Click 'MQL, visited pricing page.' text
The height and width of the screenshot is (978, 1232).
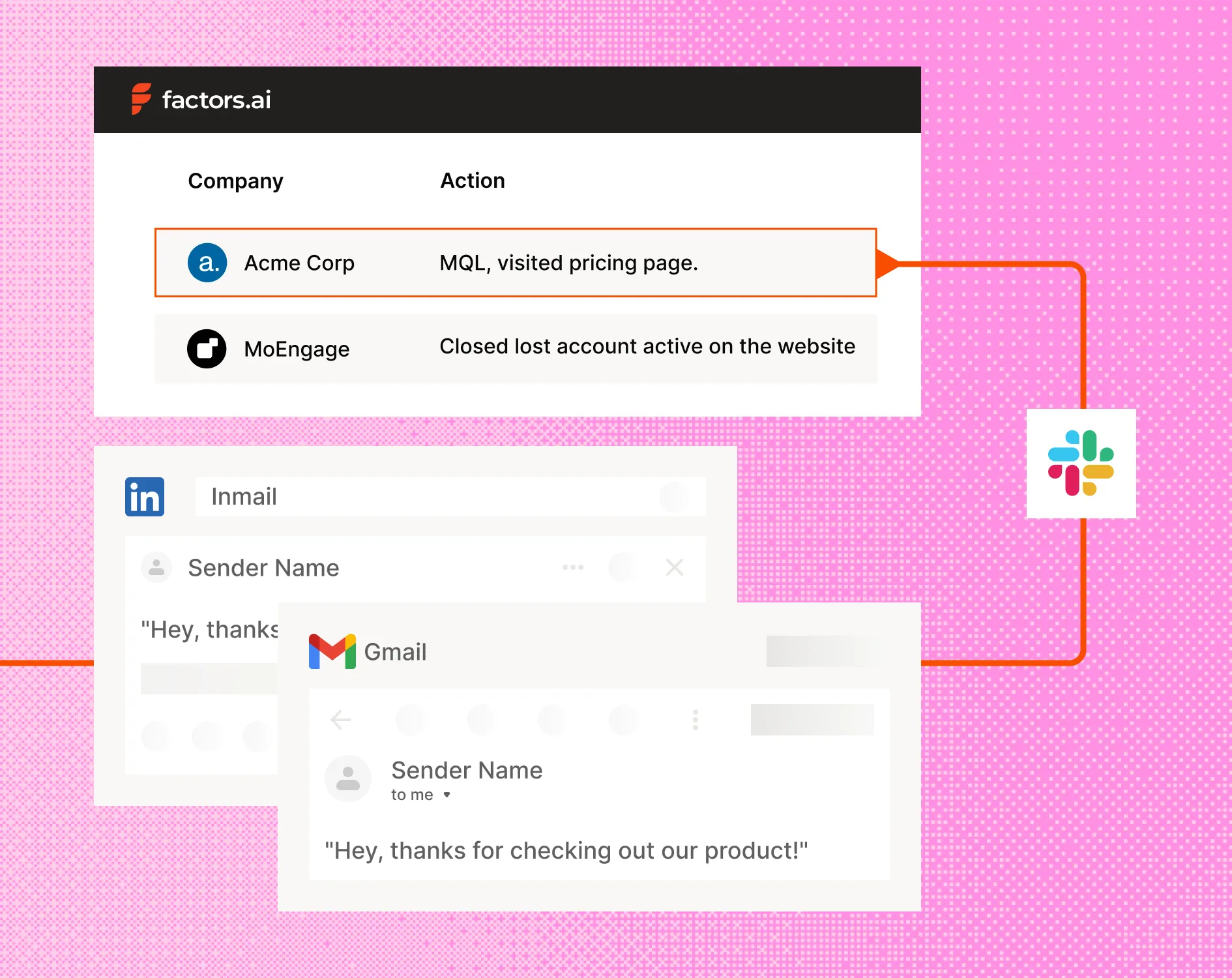569,263
